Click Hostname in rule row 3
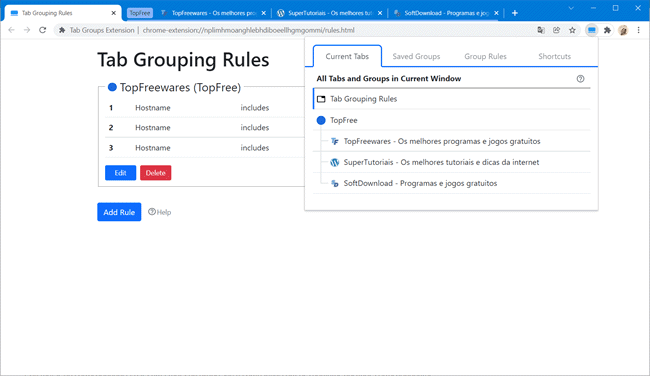 (153, 148)
